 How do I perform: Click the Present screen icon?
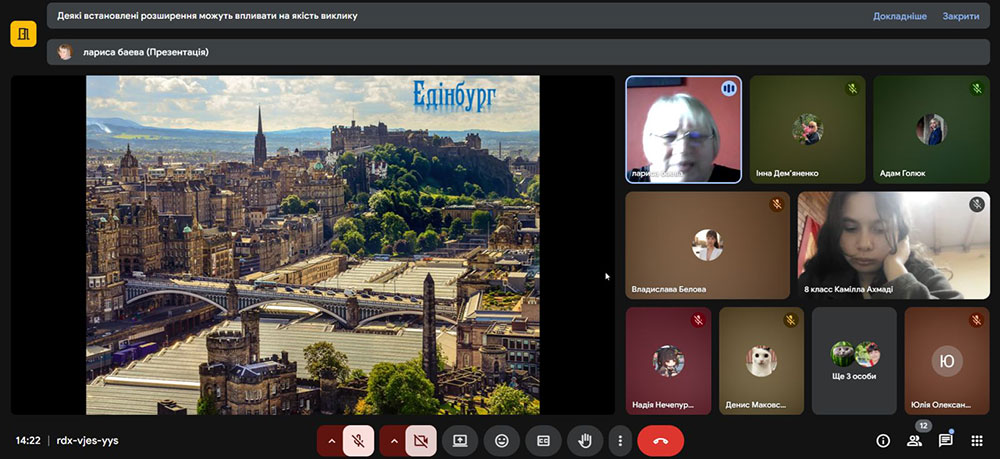460,440
